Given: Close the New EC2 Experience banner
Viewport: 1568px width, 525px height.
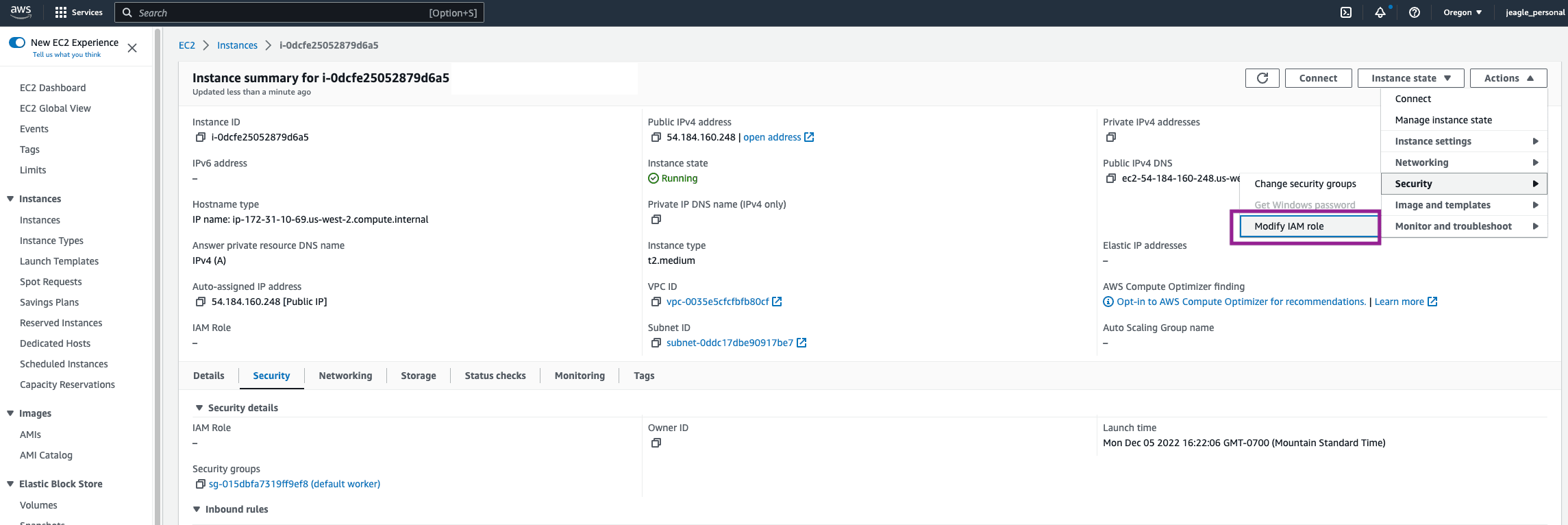Looking at the screenshot, I should tap(132, 48).
